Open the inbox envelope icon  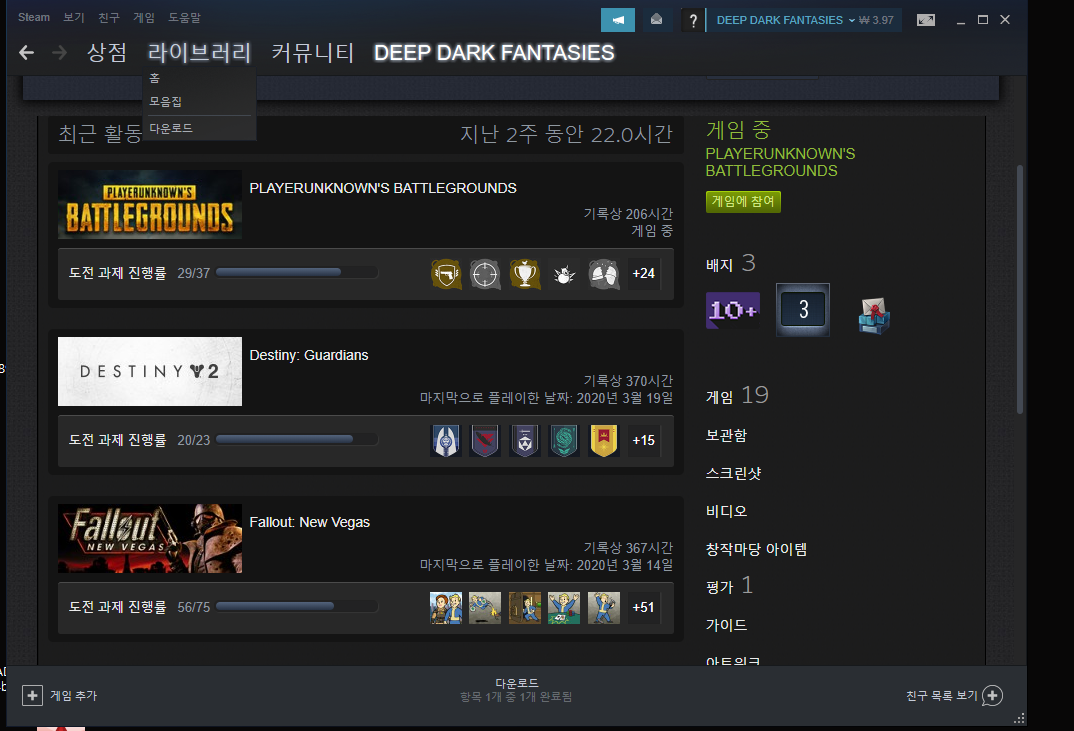click(x=656, y=20)
